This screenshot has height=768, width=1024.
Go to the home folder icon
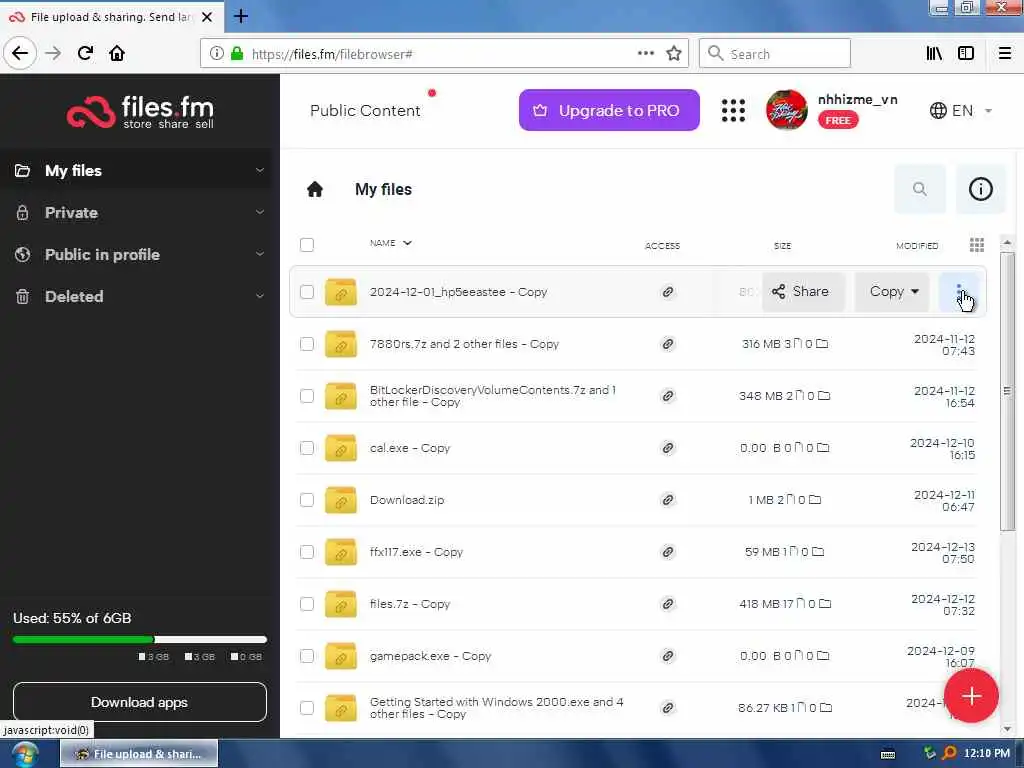(x=315, y=189)
